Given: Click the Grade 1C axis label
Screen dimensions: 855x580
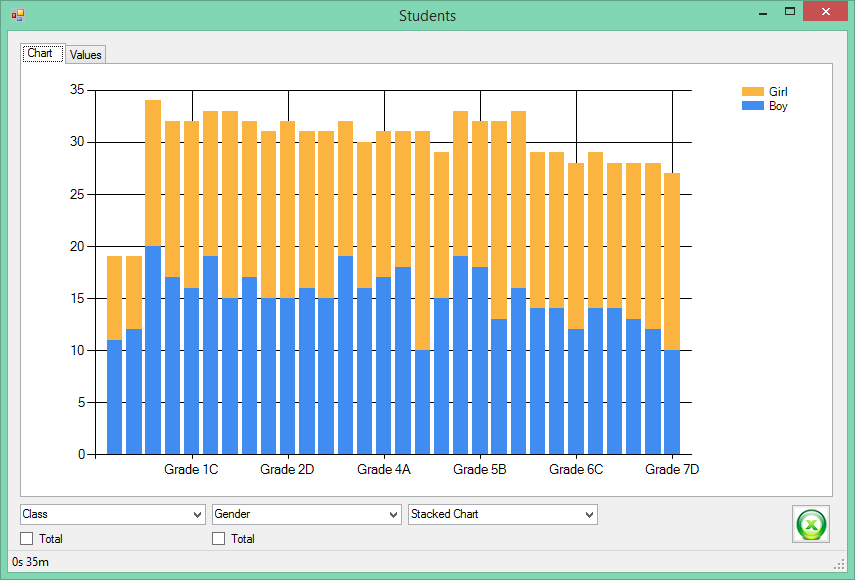Looking at the screenshot, I should [x=191, y=469].
